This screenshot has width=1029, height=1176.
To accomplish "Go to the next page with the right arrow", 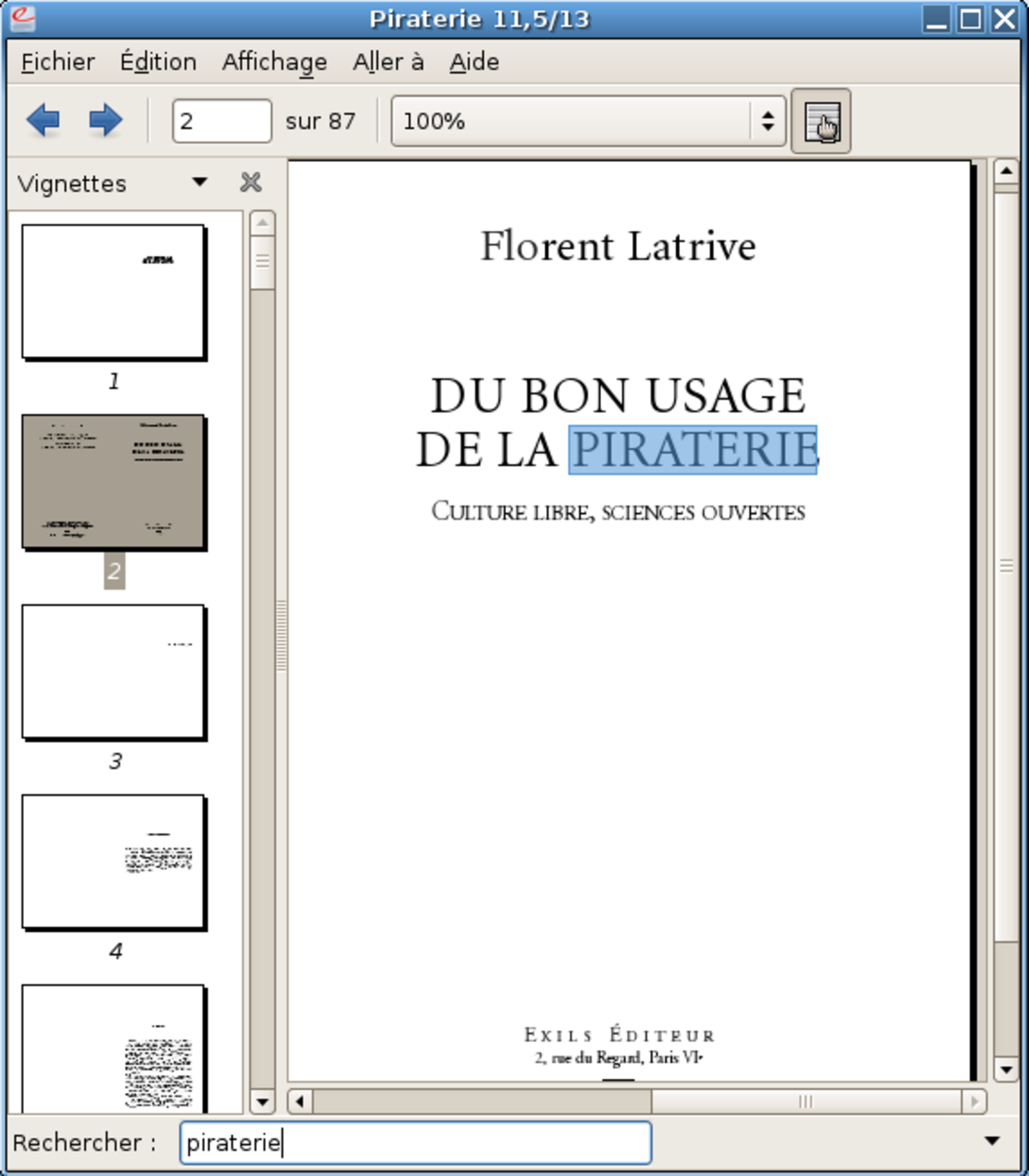I will (x=105, y=120).
